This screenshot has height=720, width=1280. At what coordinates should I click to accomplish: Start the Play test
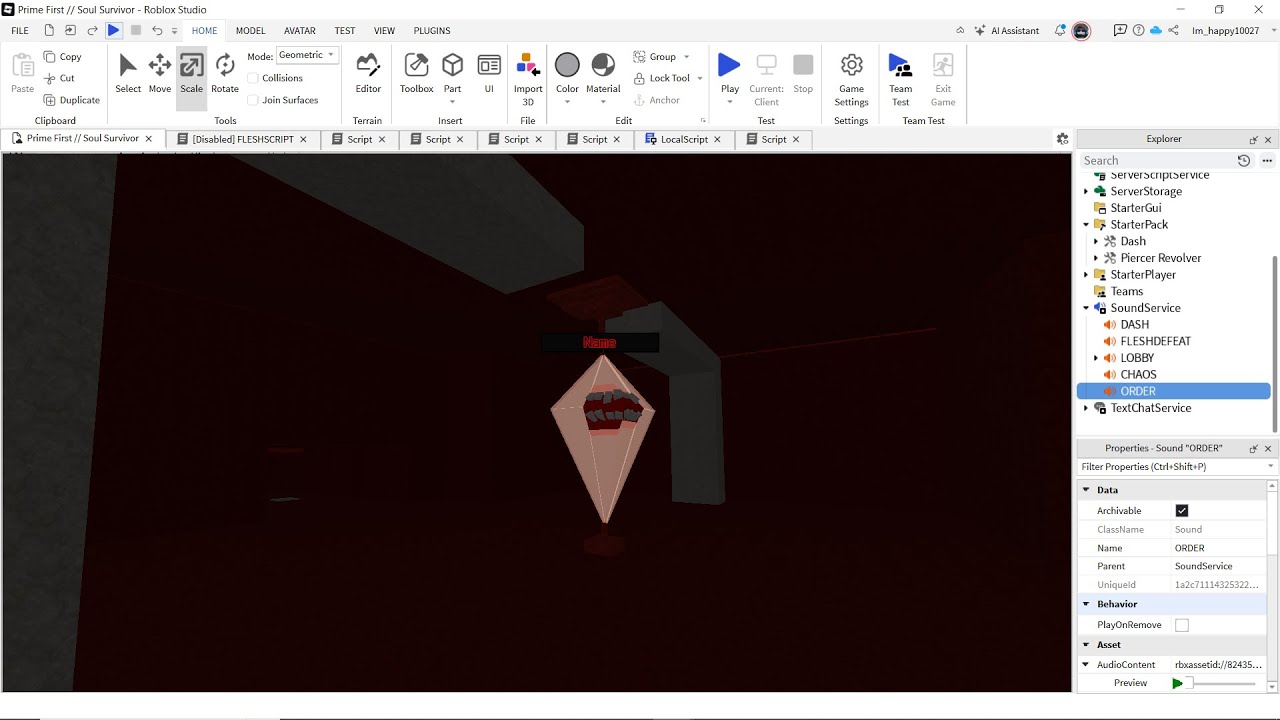point(729,72)
